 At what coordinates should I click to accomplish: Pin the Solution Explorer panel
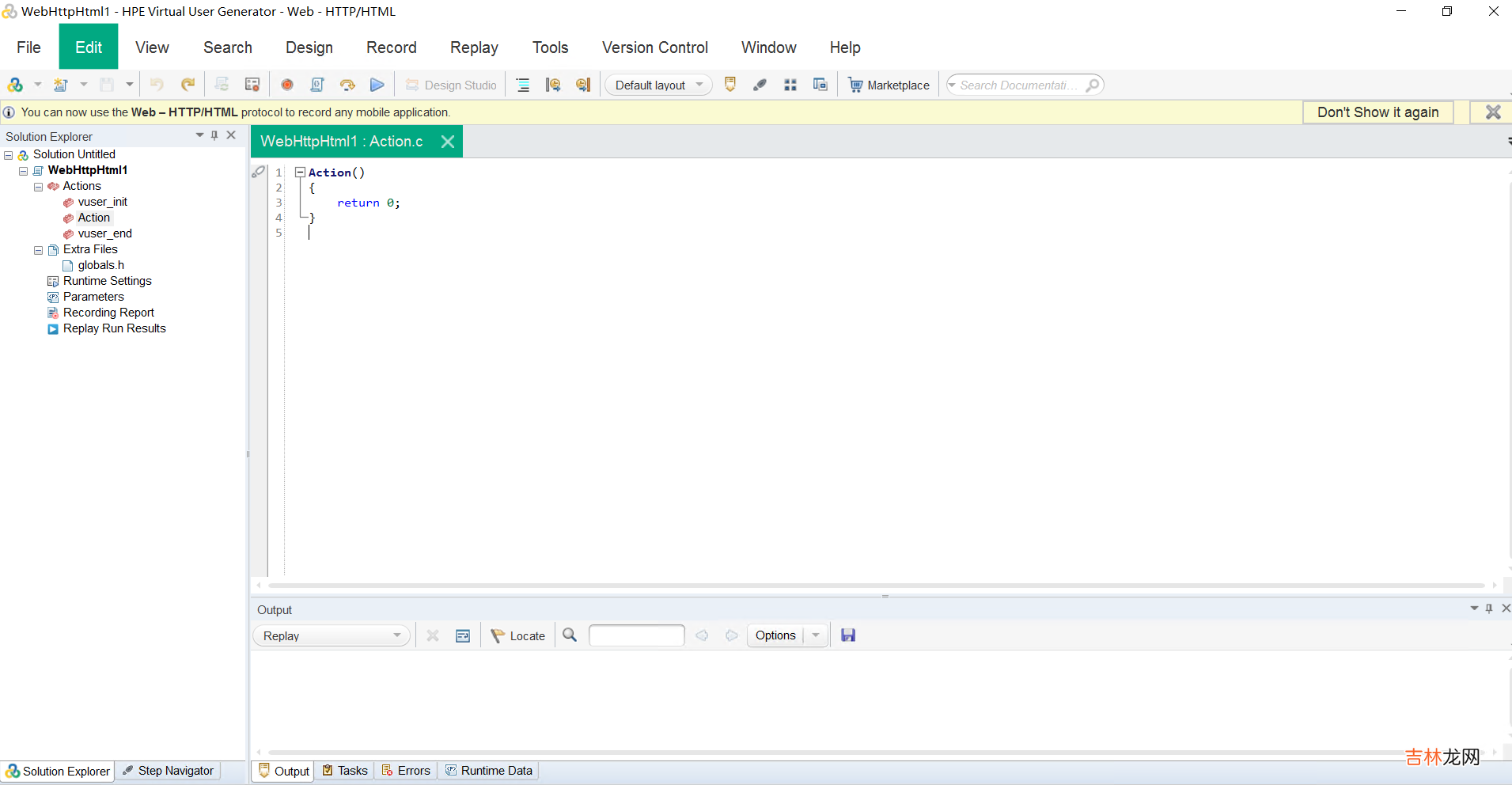tap(214, 135)
